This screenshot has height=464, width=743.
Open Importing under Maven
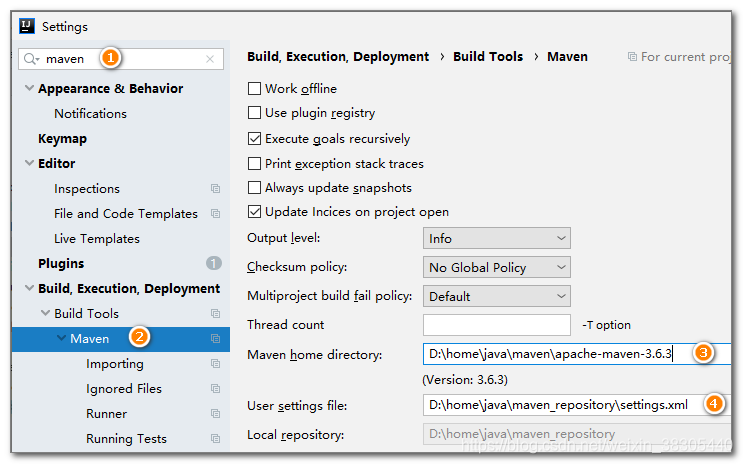click(x=115, y=364)
